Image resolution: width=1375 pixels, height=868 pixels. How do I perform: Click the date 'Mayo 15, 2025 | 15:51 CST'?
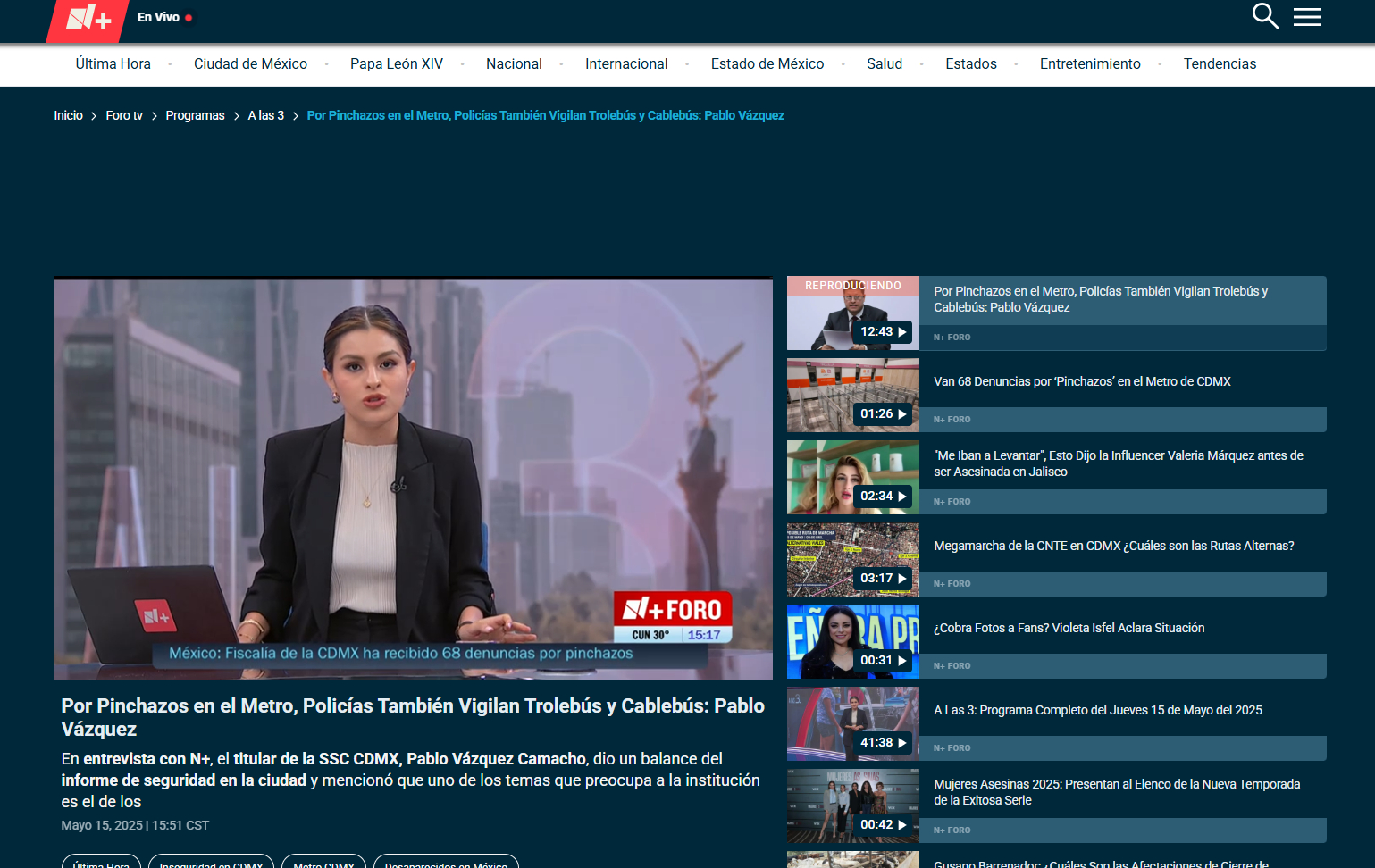click(x=135, y=825)
